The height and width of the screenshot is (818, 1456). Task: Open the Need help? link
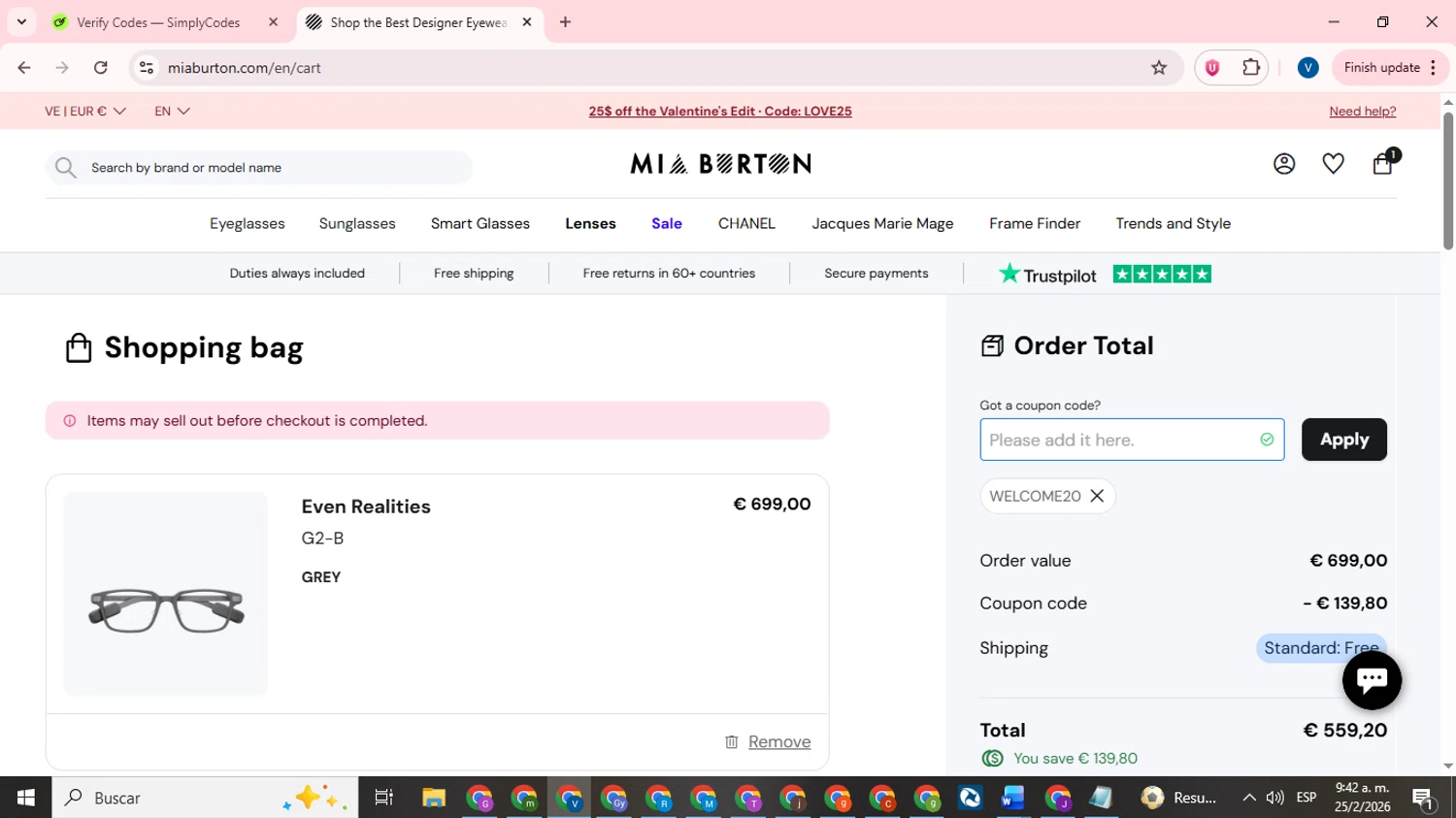[x=1363, y=112]
